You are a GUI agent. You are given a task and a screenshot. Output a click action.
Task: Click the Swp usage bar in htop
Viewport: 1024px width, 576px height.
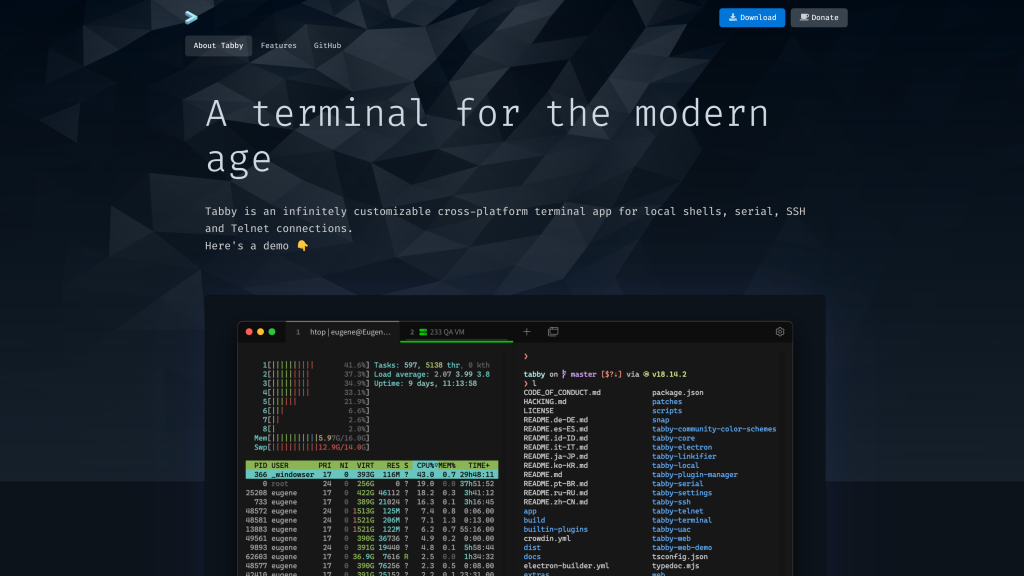click(x=312, y=447)
